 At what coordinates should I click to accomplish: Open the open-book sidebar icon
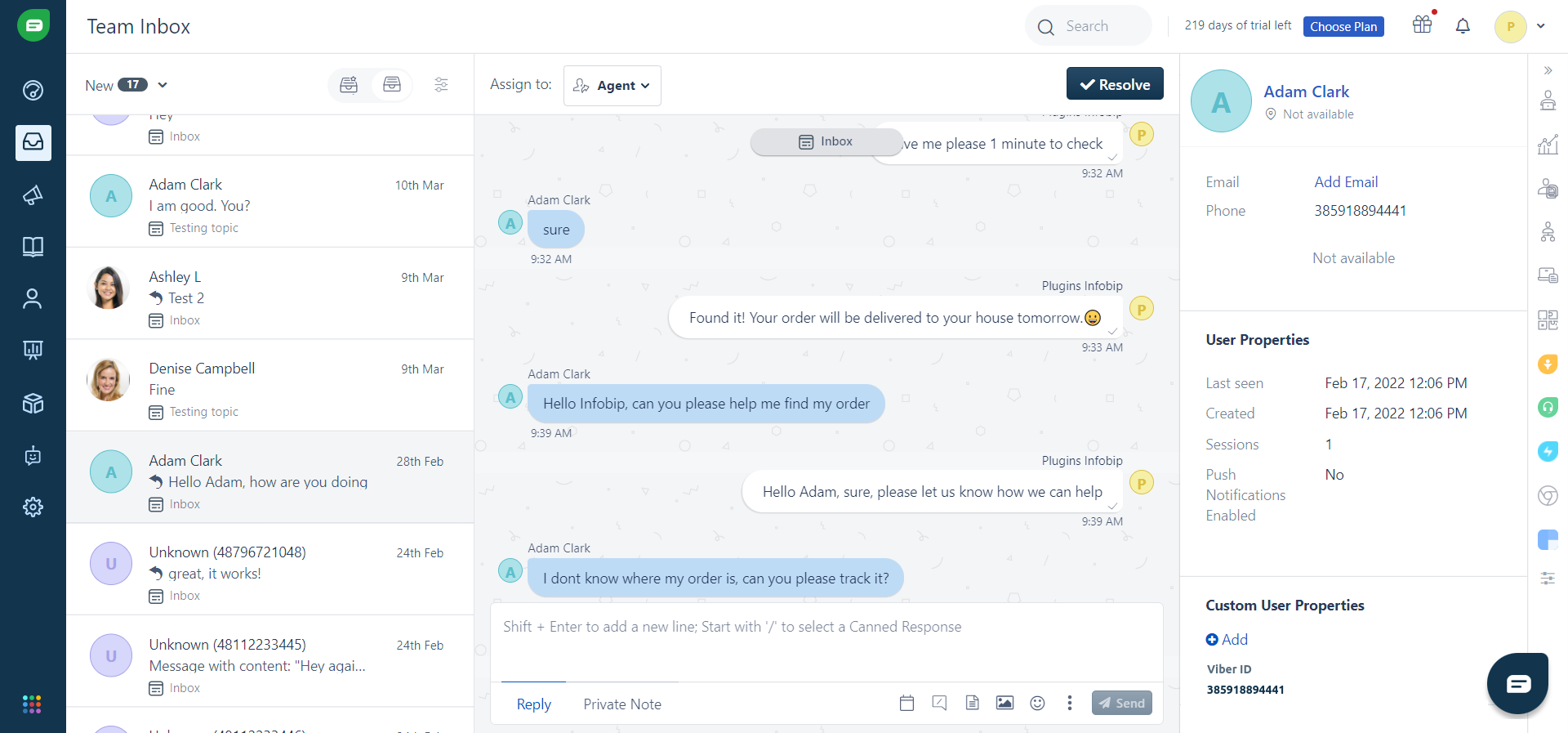(33, 247)
